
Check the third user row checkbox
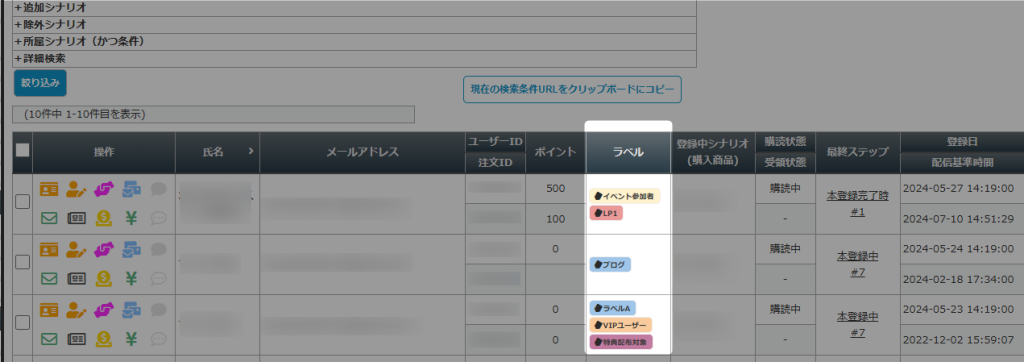pyautogui.click(x=22, y=322)
